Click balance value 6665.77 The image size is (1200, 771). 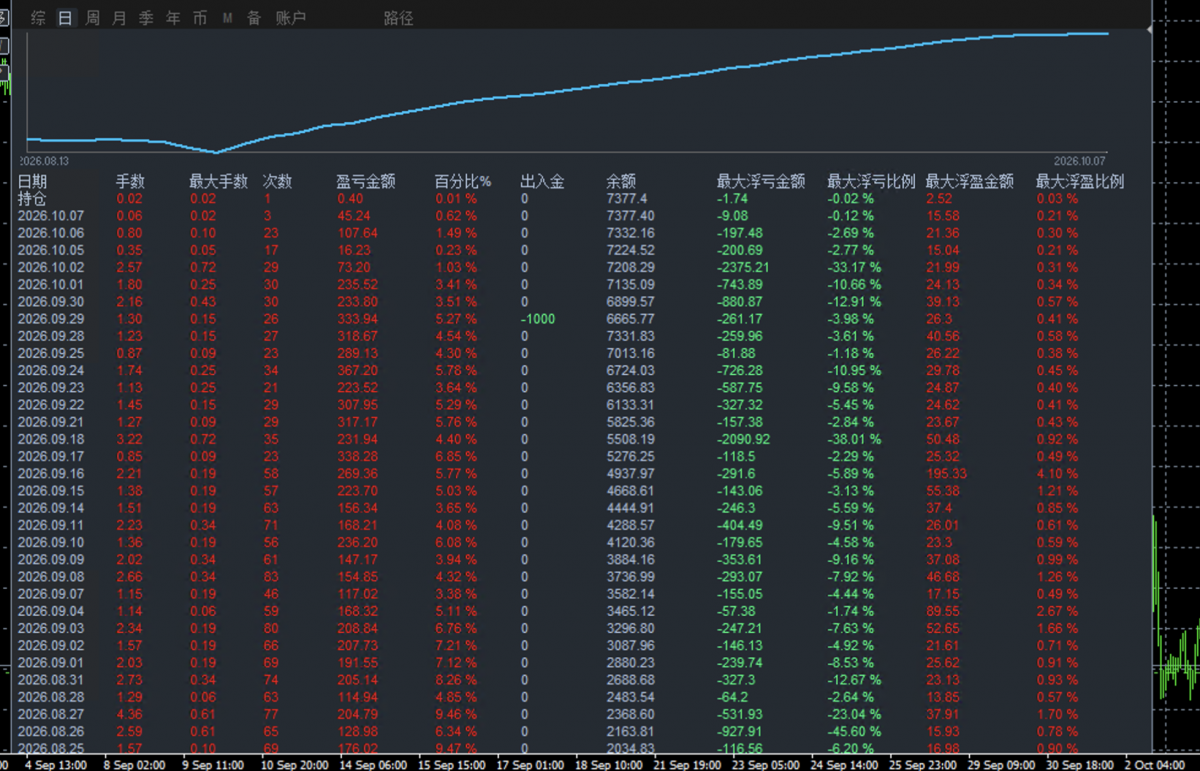pyautogui.click(x=631, y=319)
